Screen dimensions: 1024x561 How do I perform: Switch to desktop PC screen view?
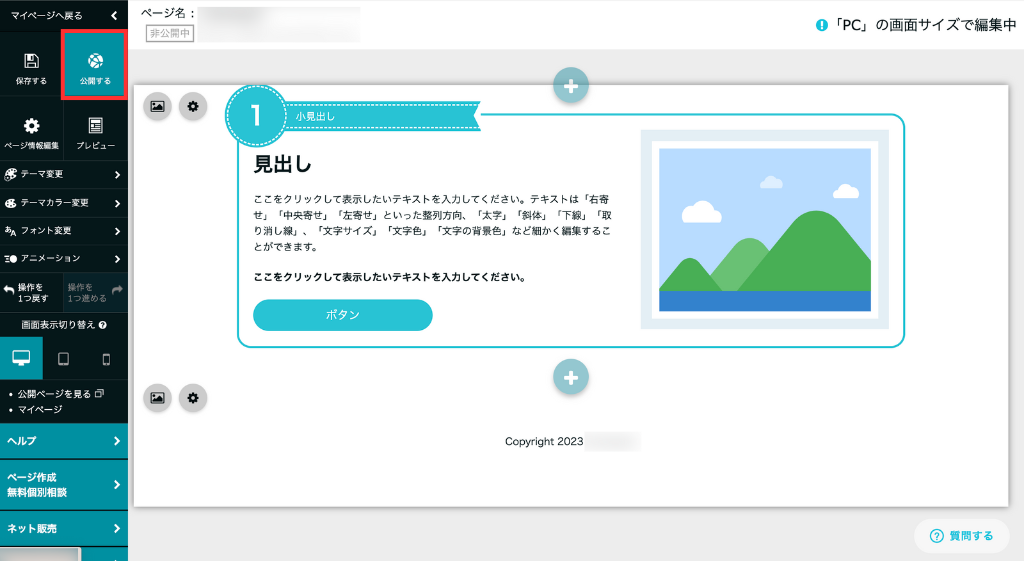pyautogui.click(x=21, y=359)
